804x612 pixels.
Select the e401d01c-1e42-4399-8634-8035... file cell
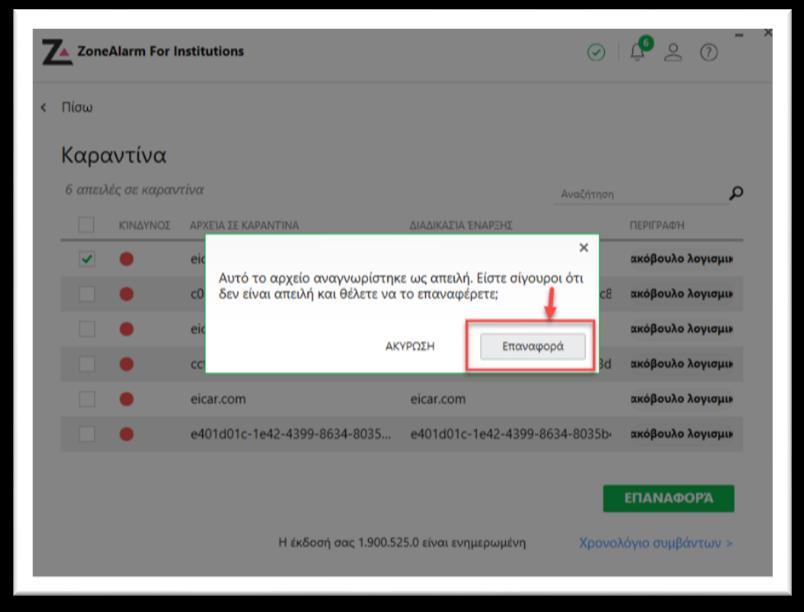[291, 434]
